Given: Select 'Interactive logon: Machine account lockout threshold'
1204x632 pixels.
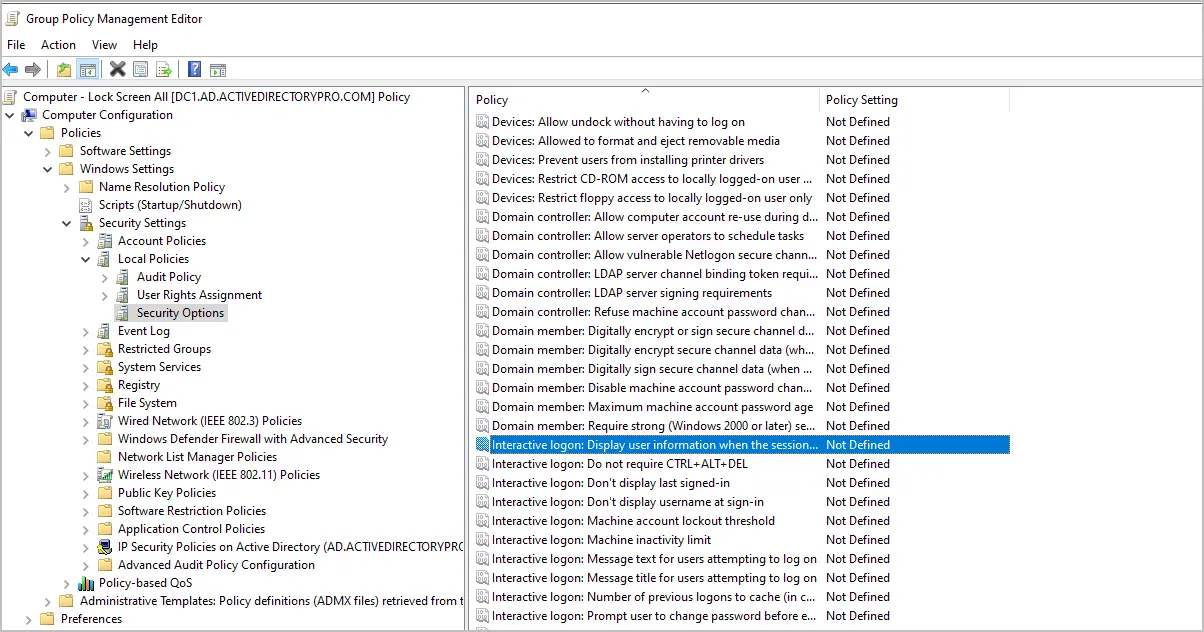Looking at the screenshot, I should point(633,521).
